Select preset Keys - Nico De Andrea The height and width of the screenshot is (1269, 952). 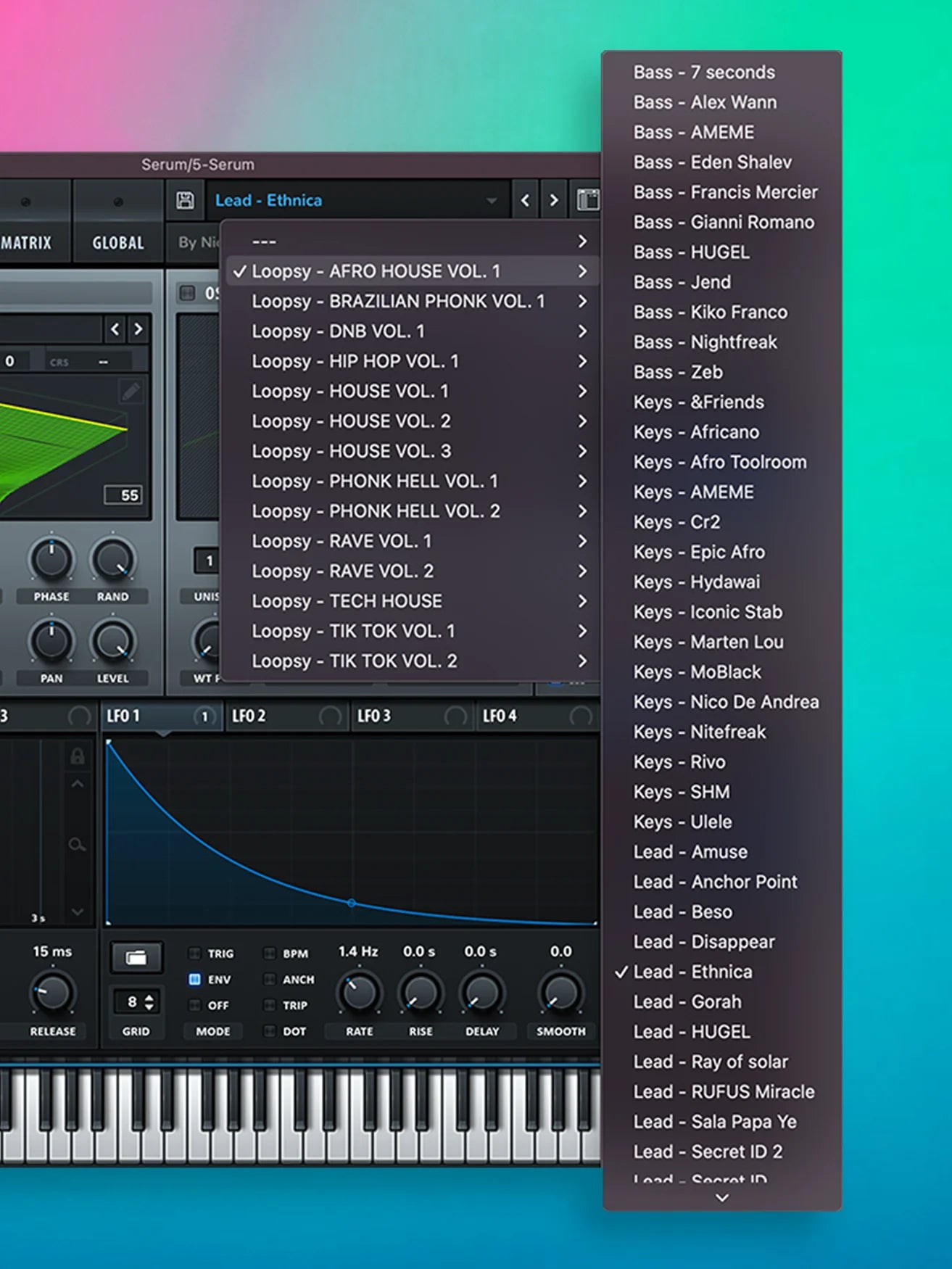click(x=722, y=702)
